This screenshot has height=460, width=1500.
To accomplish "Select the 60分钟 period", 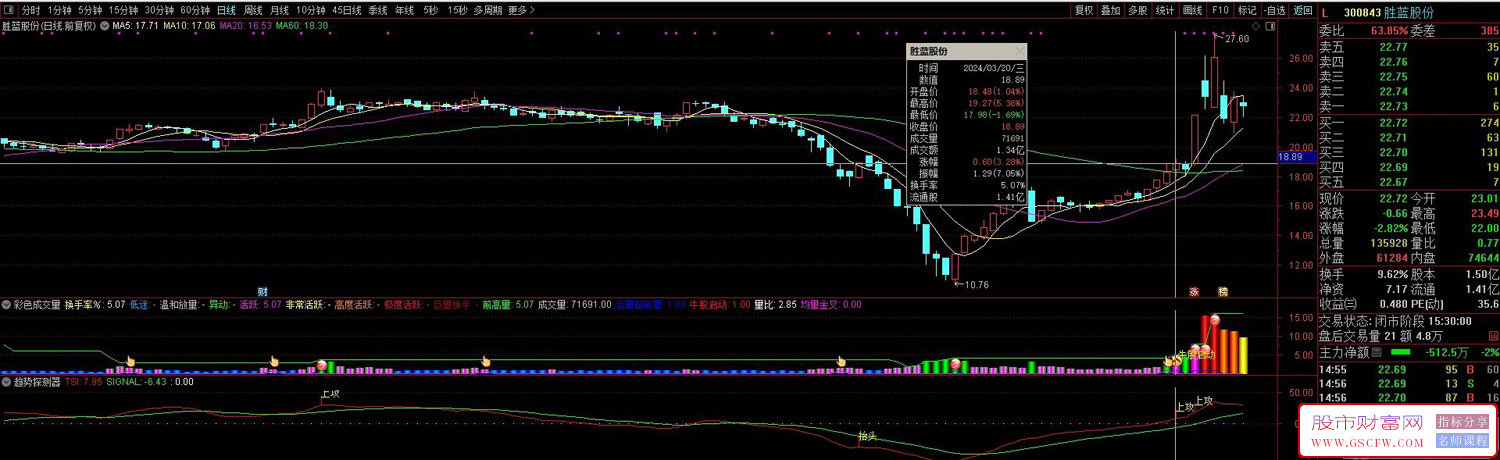I will (x=195, y=10).
